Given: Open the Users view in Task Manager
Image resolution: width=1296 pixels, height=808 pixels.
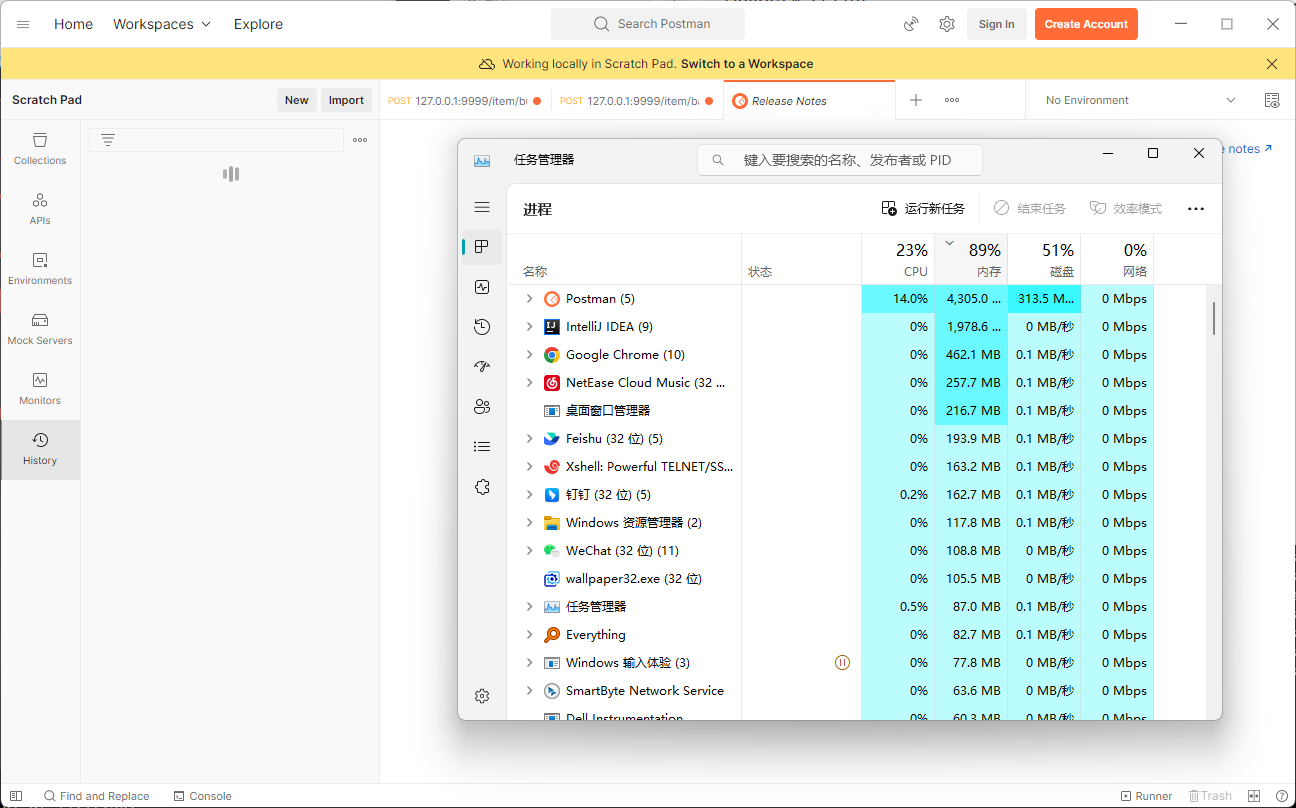Looking at the screenshot, I should click(x=482, y=406).
